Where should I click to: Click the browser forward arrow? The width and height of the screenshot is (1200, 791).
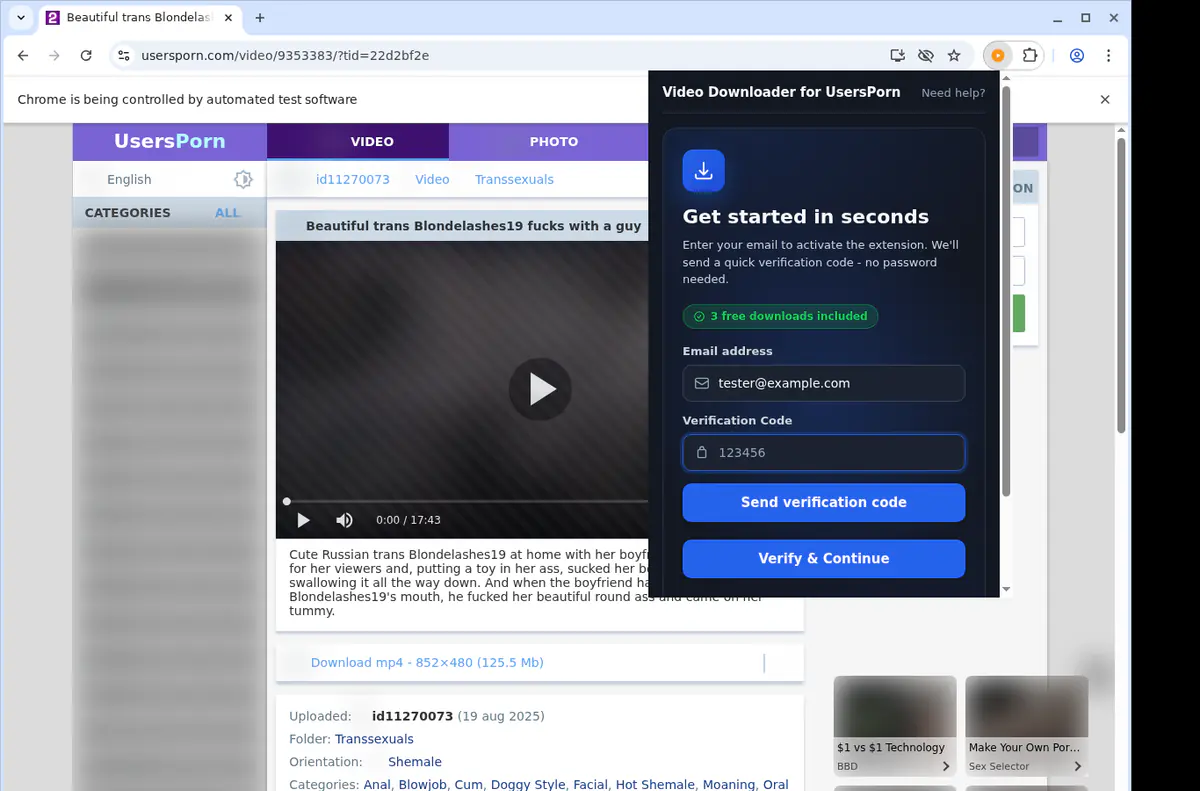54,56
